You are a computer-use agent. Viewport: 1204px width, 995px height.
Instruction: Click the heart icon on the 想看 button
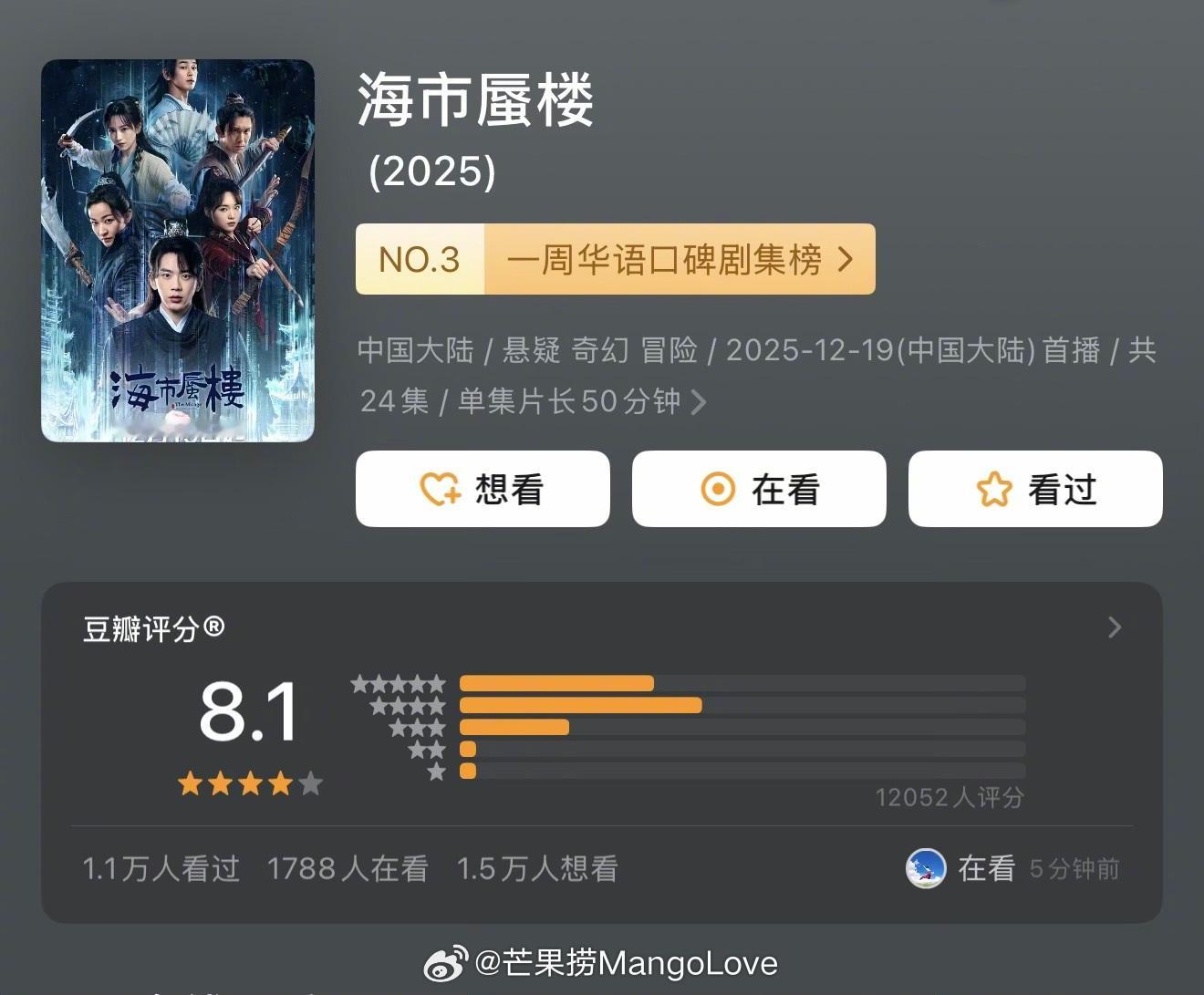click(x=440, y=489)
